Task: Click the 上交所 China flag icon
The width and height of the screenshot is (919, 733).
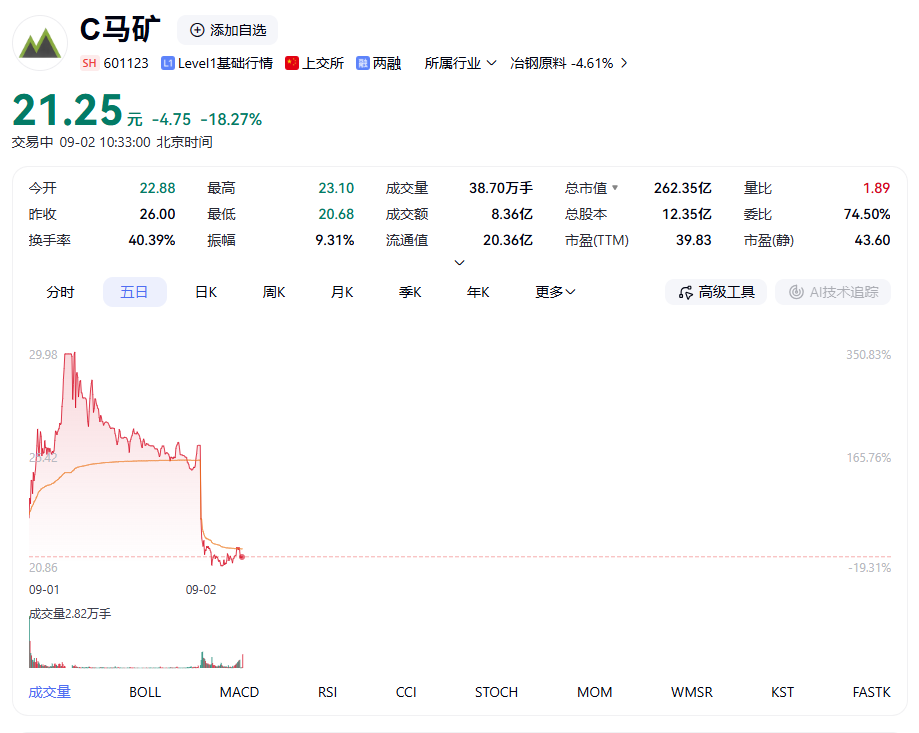Action: [292, 63]
